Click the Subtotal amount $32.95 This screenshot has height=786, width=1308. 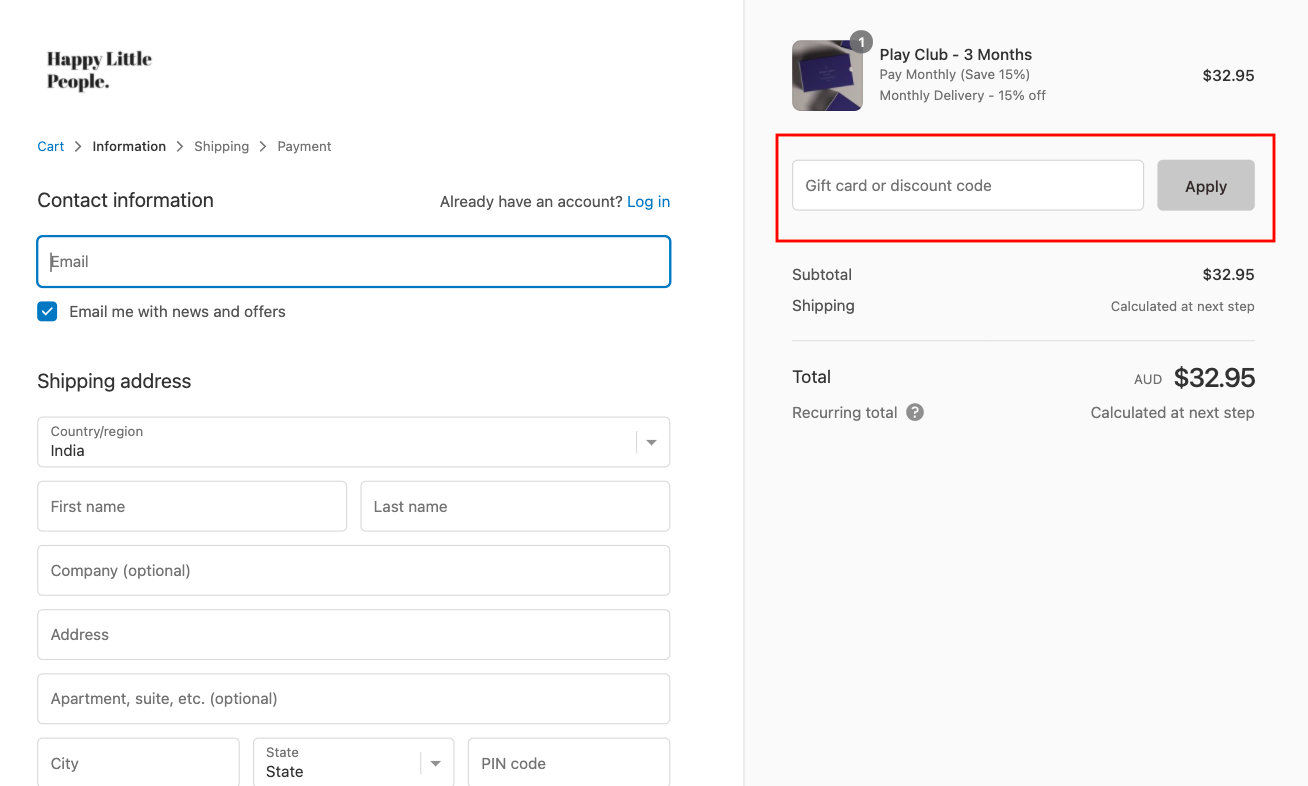pos(1228,274)
